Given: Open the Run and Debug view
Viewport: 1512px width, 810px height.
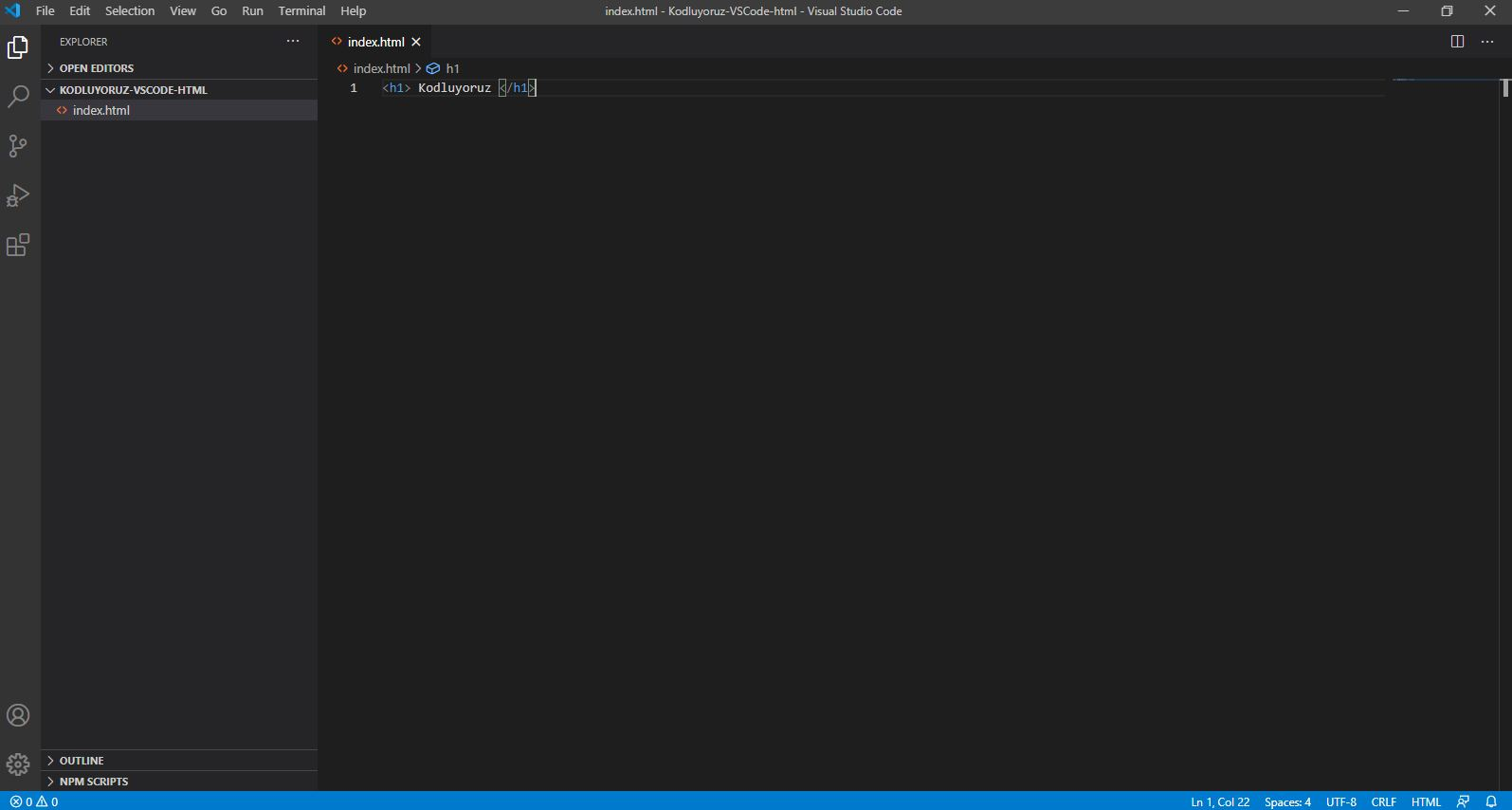Looking at the screenshot, I should point(18,195).
